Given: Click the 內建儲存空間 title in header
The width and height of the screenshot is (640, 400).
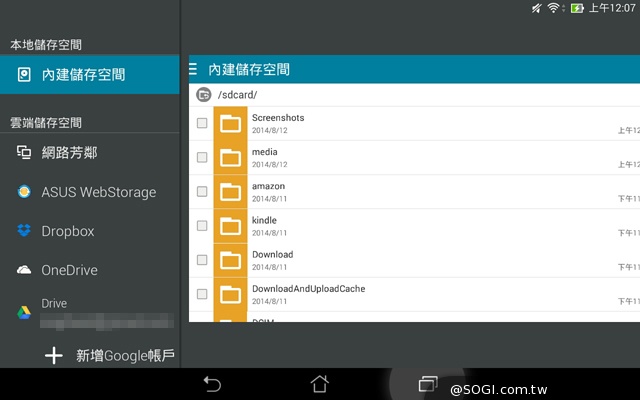Looking at the screenshot, I should (249, 69).
